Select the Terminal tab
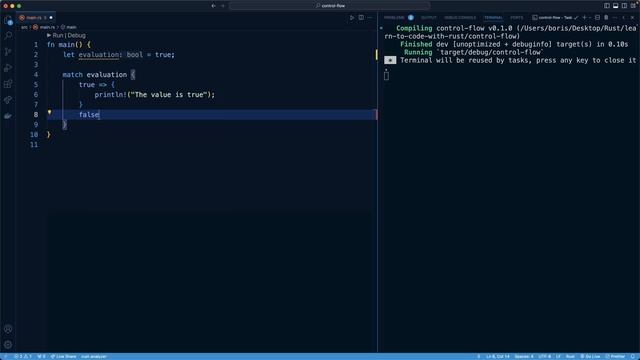This screenshot has height=360, width=640. click(493, 18)
